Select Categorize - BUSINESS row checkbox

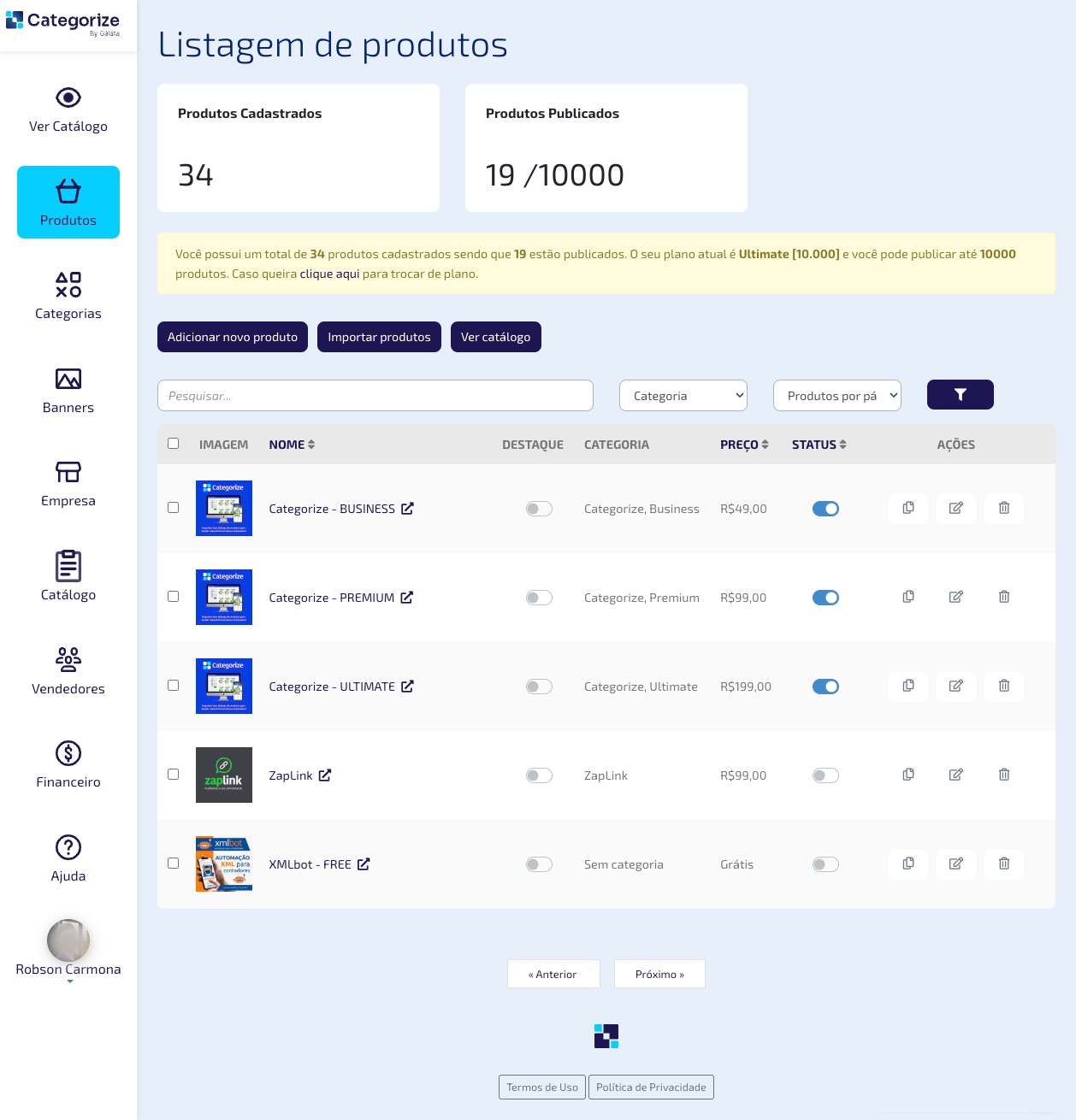click(174, 508)
